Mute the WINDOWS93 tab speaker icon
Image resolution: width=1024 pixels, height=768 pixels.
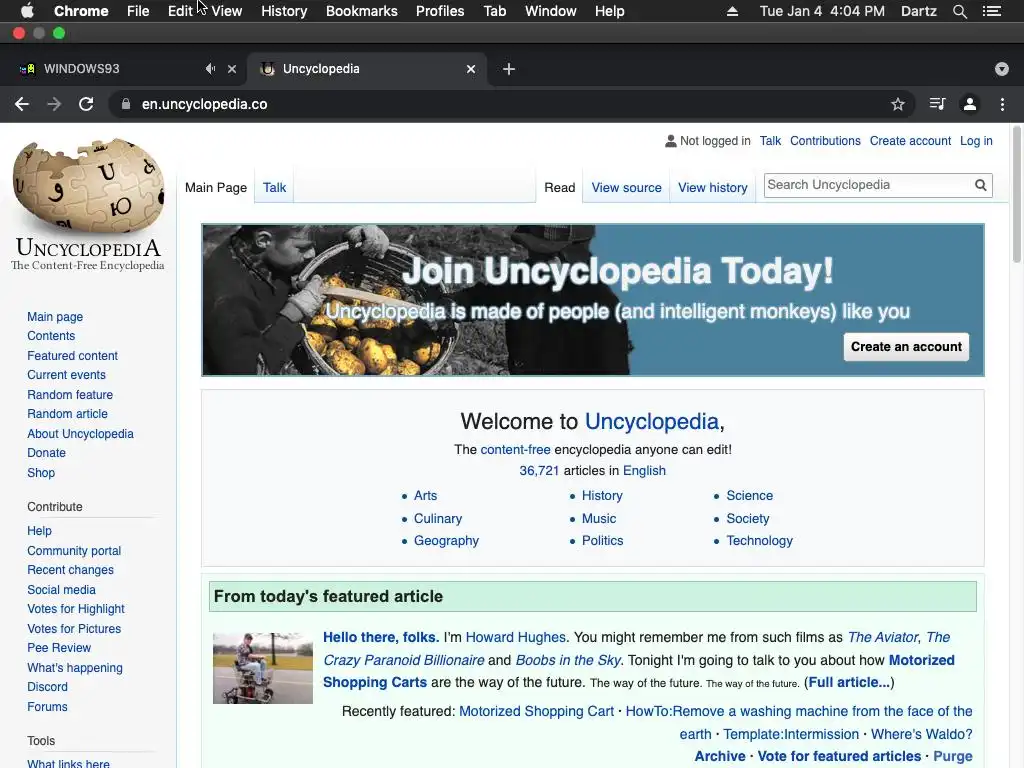click(210, 69)
